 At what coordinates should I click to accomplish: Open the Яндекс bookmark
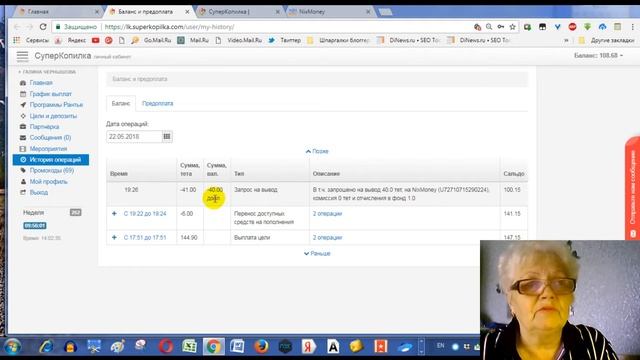click(x=71, y=40)
